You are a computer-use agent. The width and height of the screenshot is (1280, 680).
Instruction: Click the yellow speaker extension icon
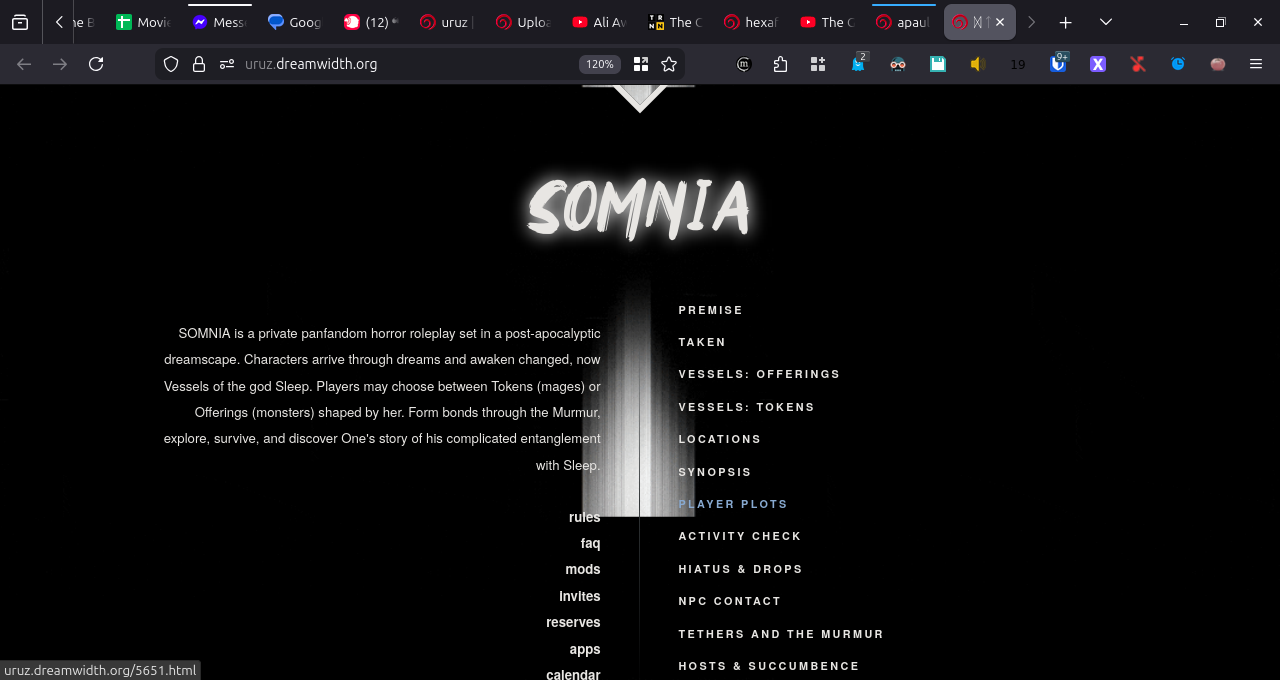coord(977,64)
